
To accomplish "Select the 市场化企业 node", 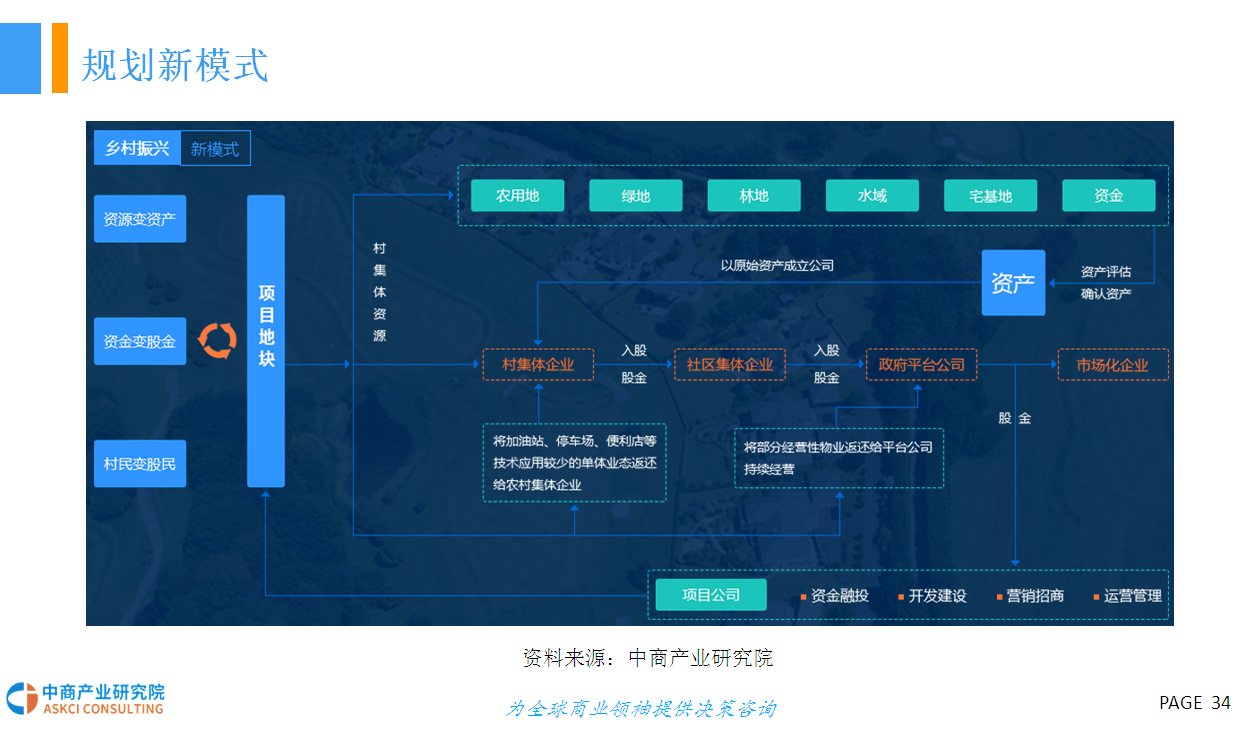I will [x=1112, y=365].
